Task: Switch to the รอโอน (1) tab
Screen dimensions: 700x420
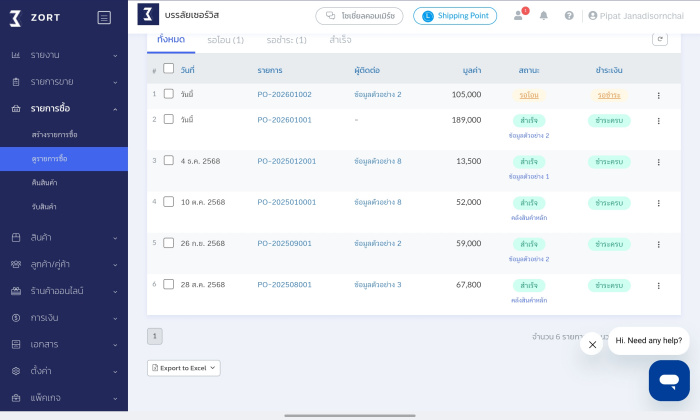Action: pos(225,40)
